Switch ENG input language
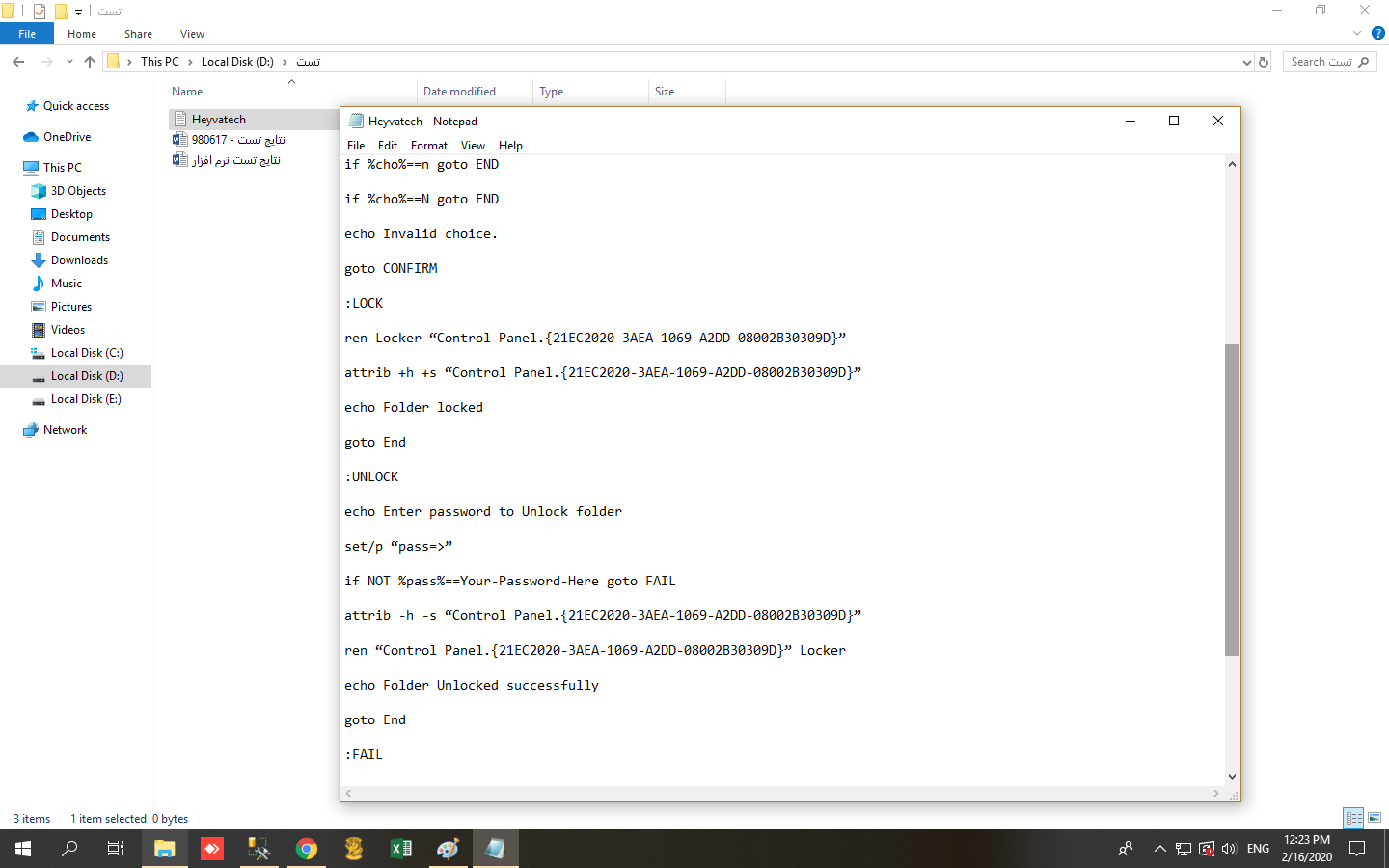The width and height of the screenshot is (1389, 868). (x=1258, y=849)
